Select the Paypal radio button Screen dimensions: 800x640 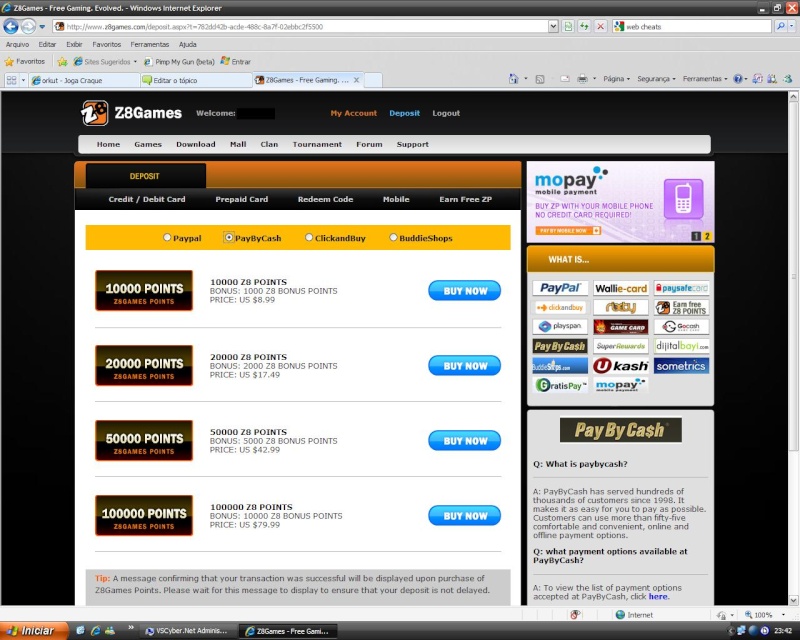pos(167,237)
